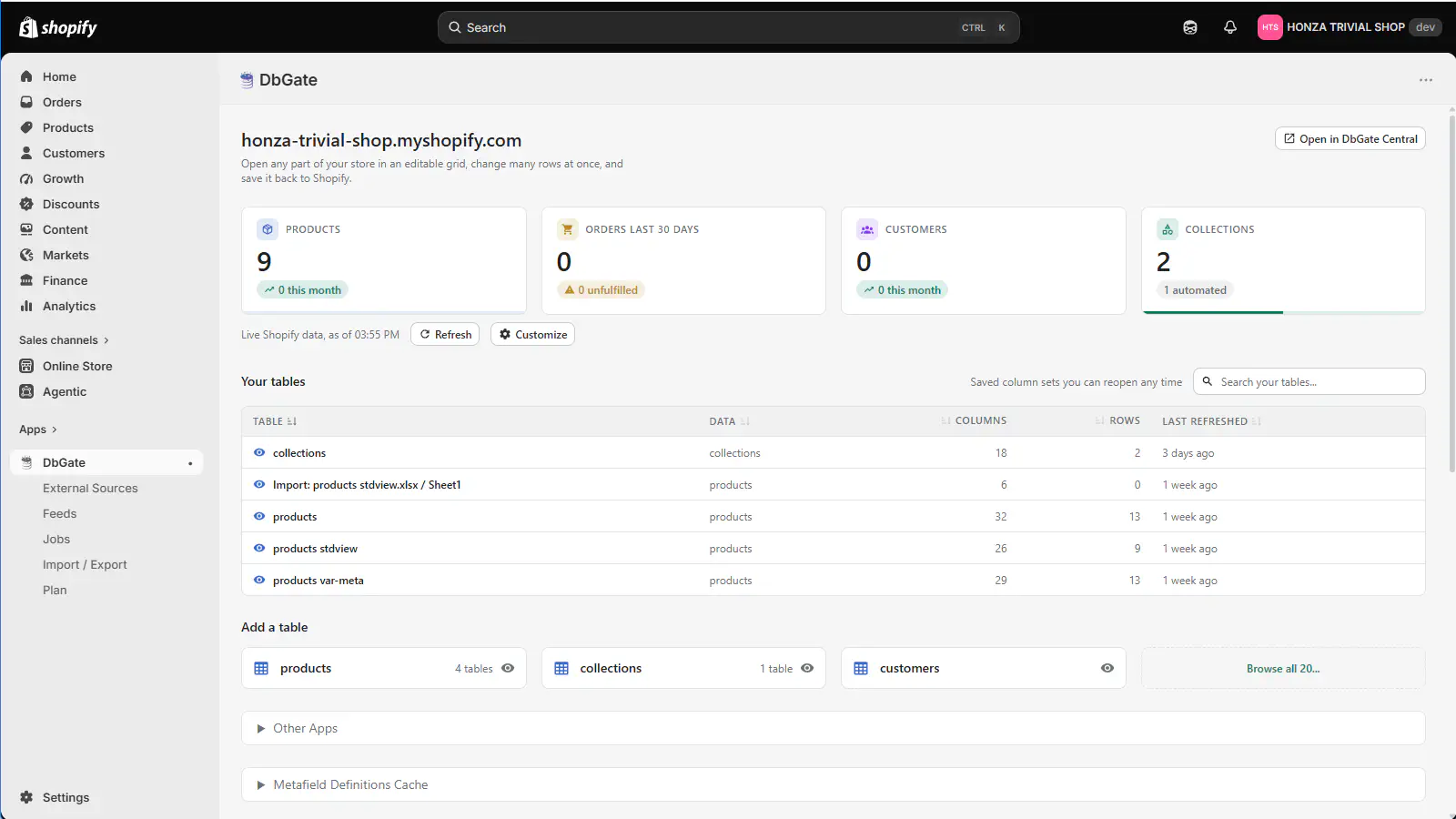This screenshot has width=1456, height=819.
Task: Click Browse all 20... link
Action: click(x=1283, y=668)
